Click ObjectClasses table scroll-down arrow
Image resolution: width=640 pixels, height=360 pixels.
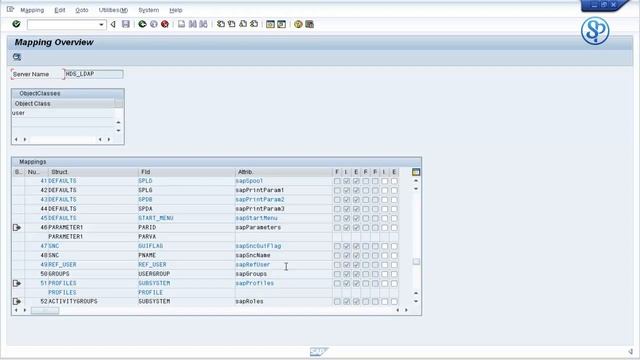(118, 131)
